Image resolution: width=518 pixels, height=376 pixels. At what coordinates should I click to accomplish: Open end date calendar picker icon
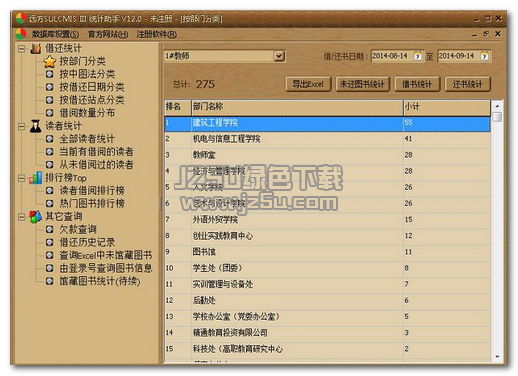click(x=485, y=56)
